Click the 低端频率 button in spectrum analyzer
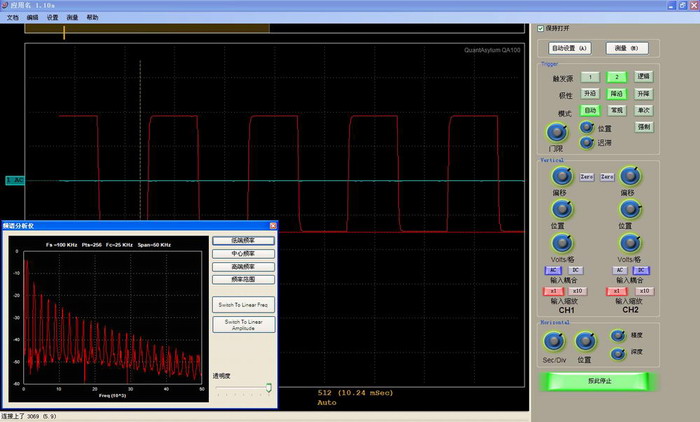This screenshot has height=422, width=700. (x=243, y=240)
